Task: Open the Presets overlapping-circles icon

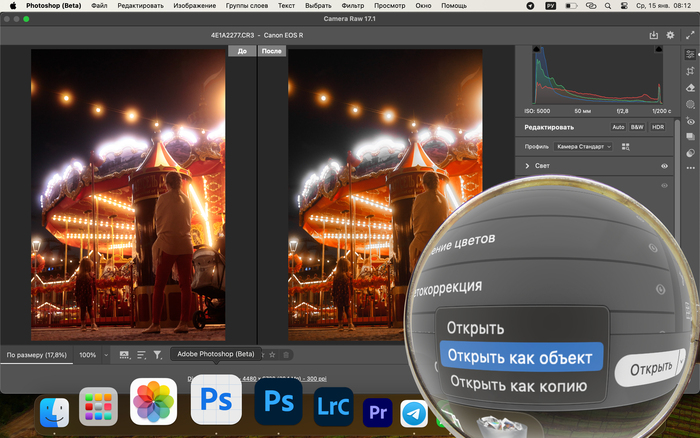Action: coord(690,153)
